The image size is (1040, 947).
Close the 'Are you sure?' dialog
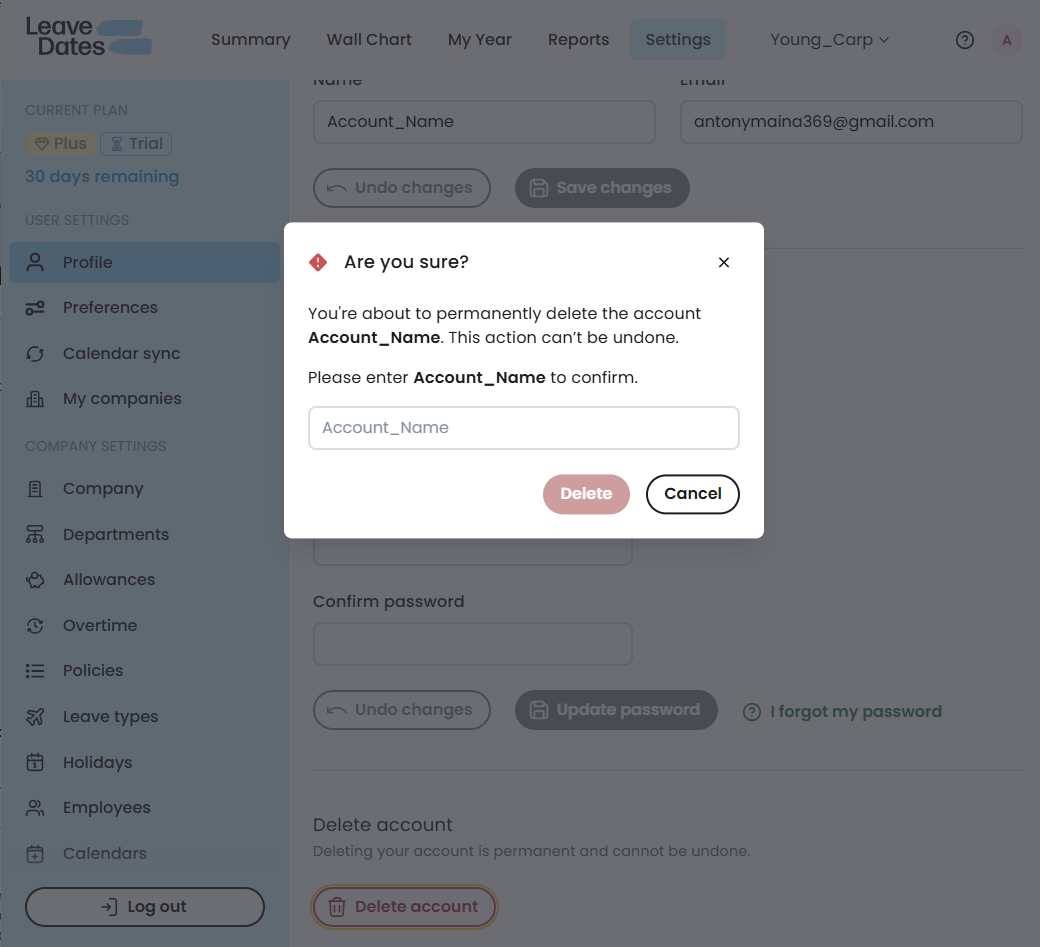[724, 263]
